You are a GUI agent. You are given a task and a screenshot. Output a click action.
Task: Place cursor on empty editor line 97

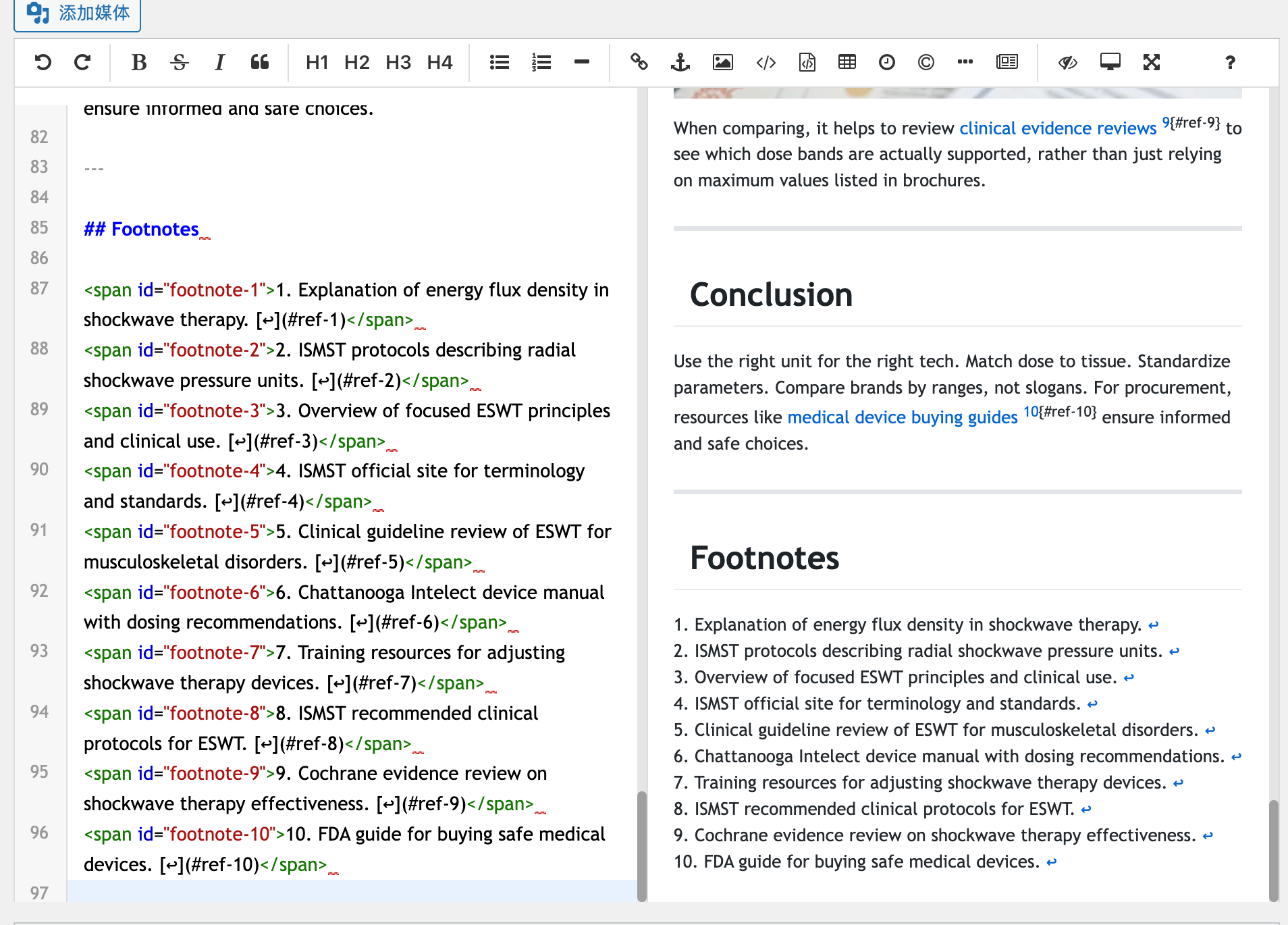pos(351,892)
